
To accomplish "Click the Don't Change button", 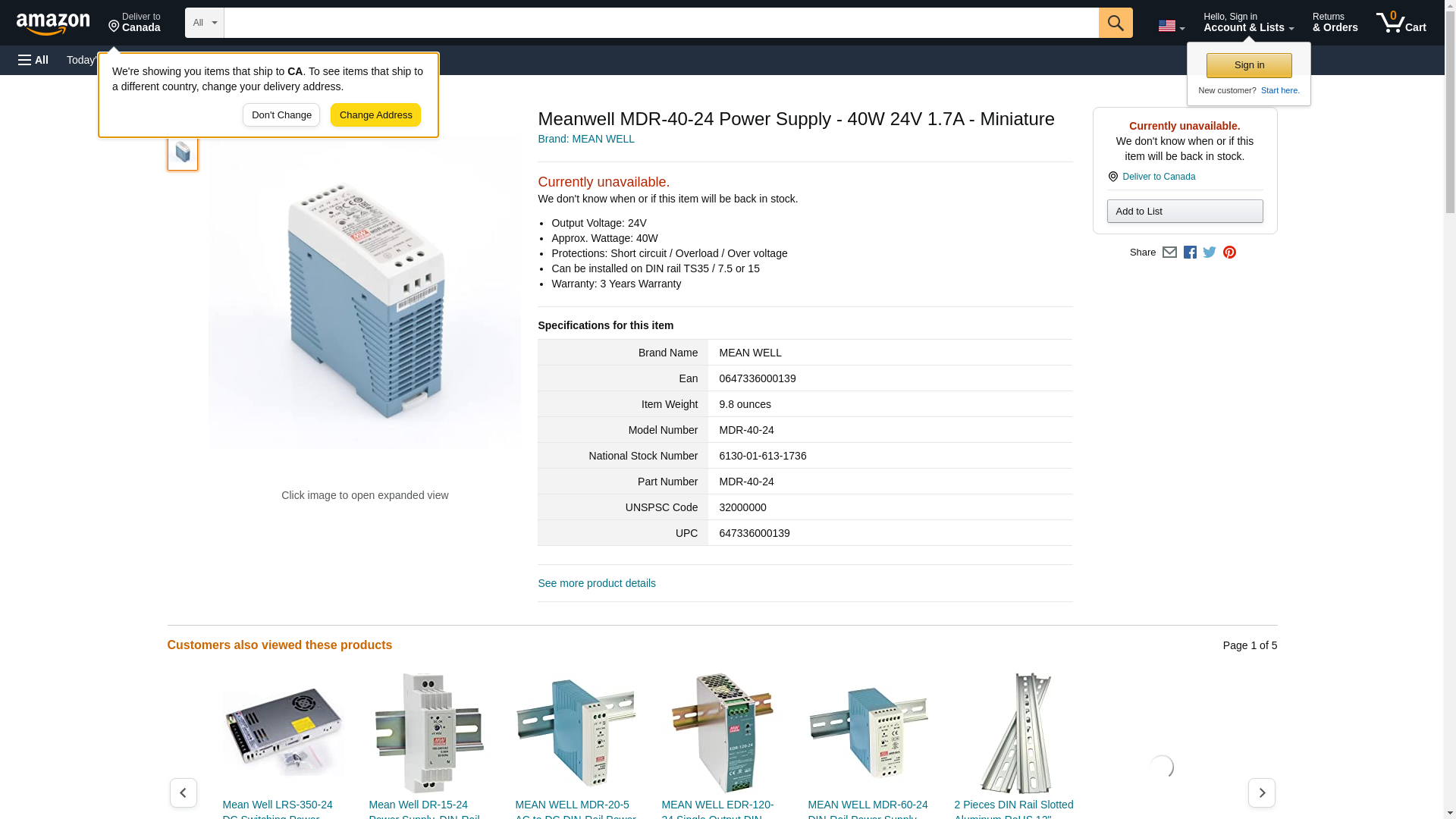I will pyautogui.click(x=281, y=115).
